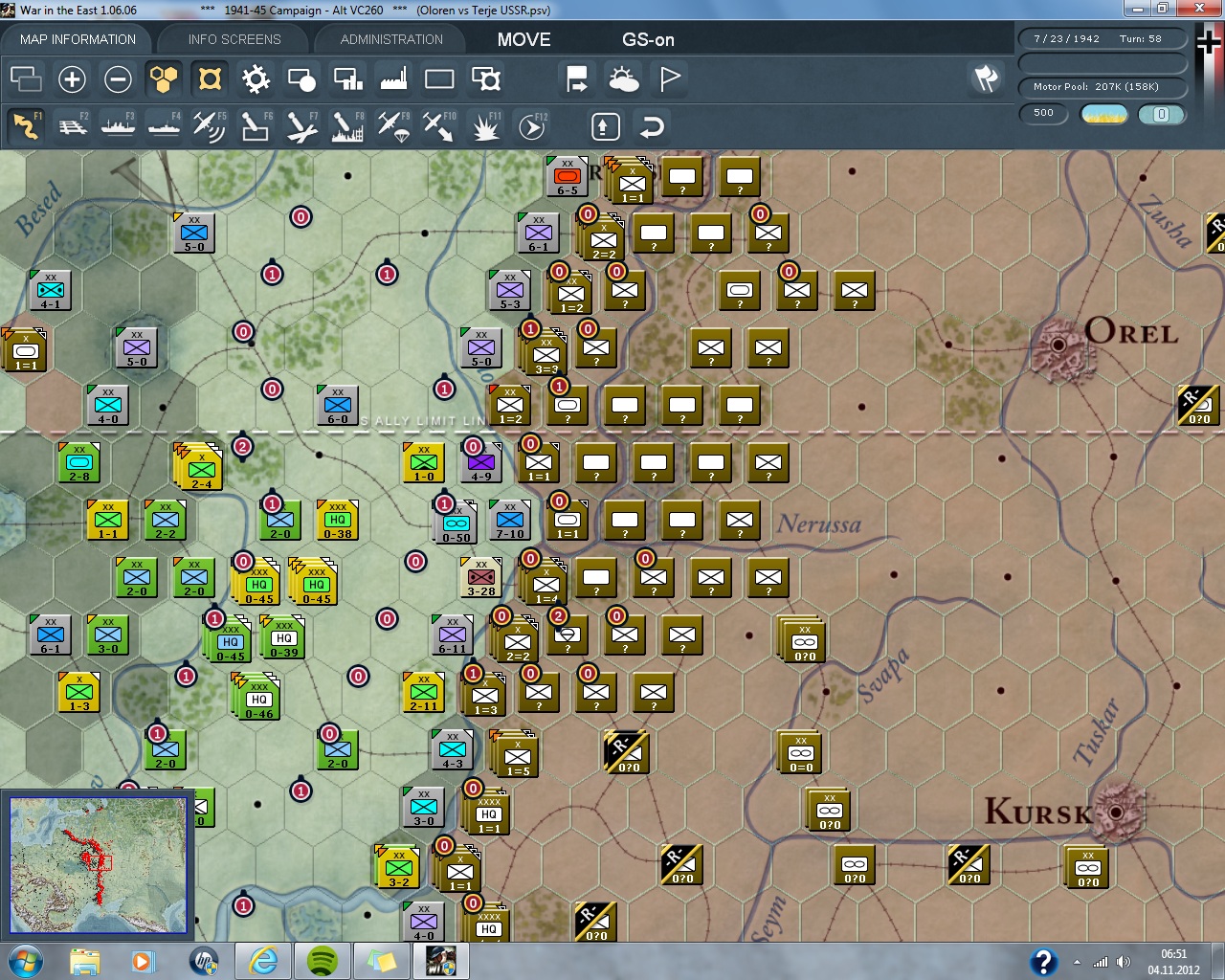Select the motorized unit labeled 0-50

pos(456,523)
